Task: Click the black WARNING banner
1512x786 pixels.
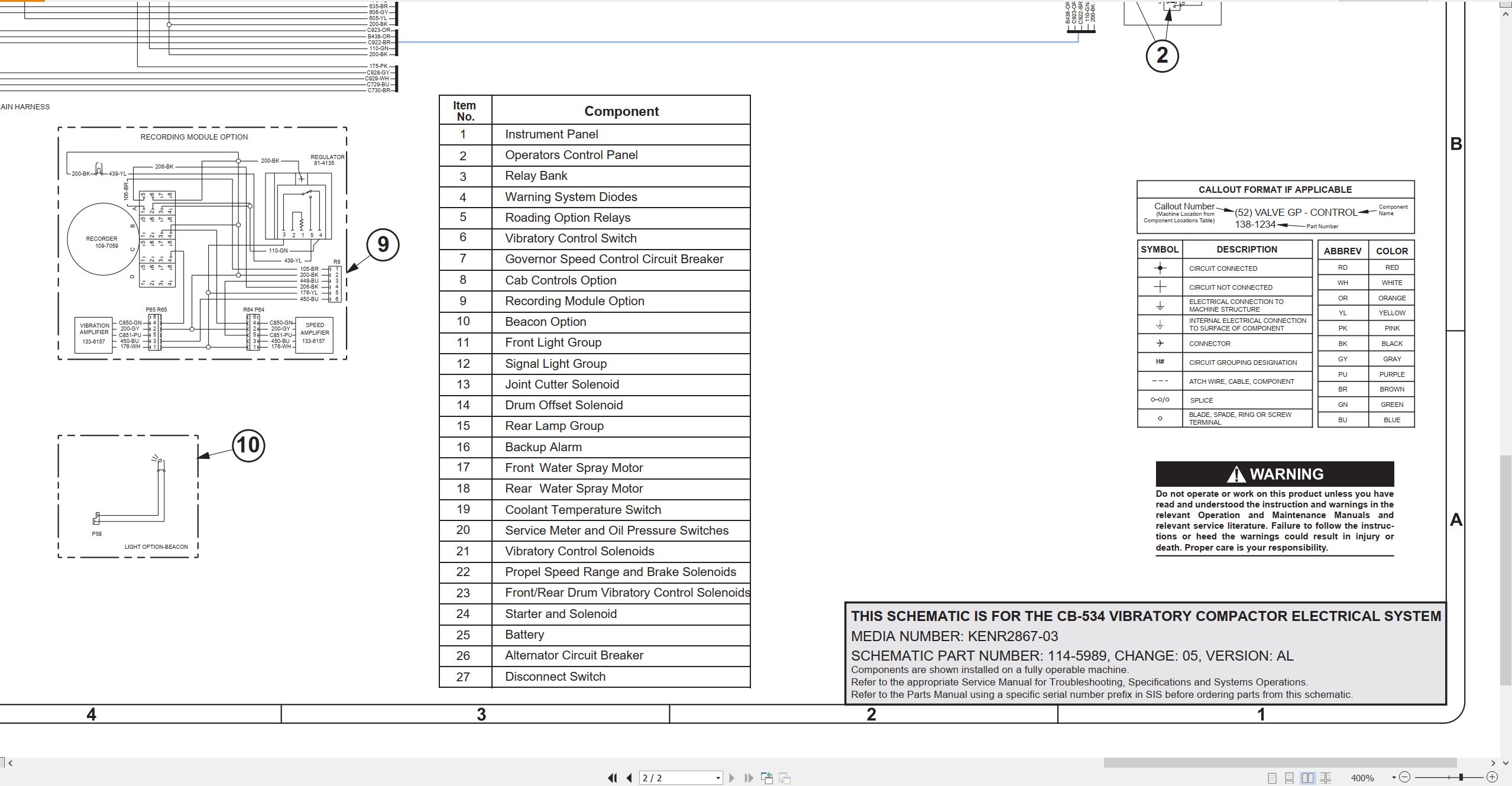Action: pos(1274,474)
